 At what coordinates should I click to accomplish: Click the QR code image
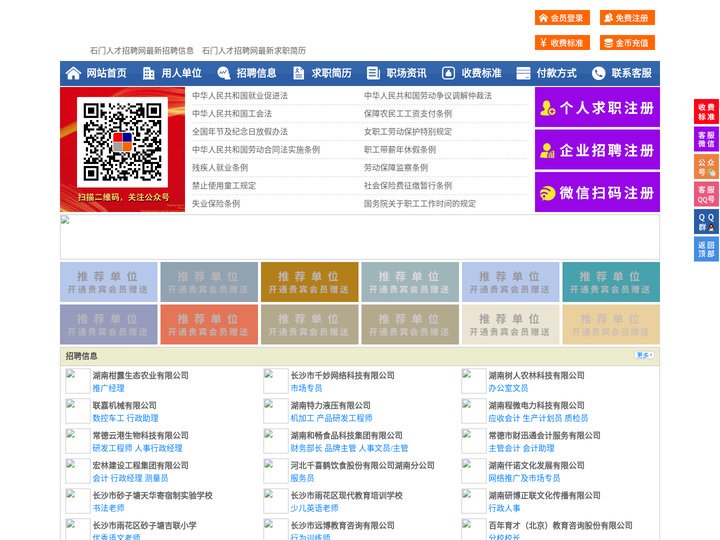pyautogui.click(x=122, y=142)
